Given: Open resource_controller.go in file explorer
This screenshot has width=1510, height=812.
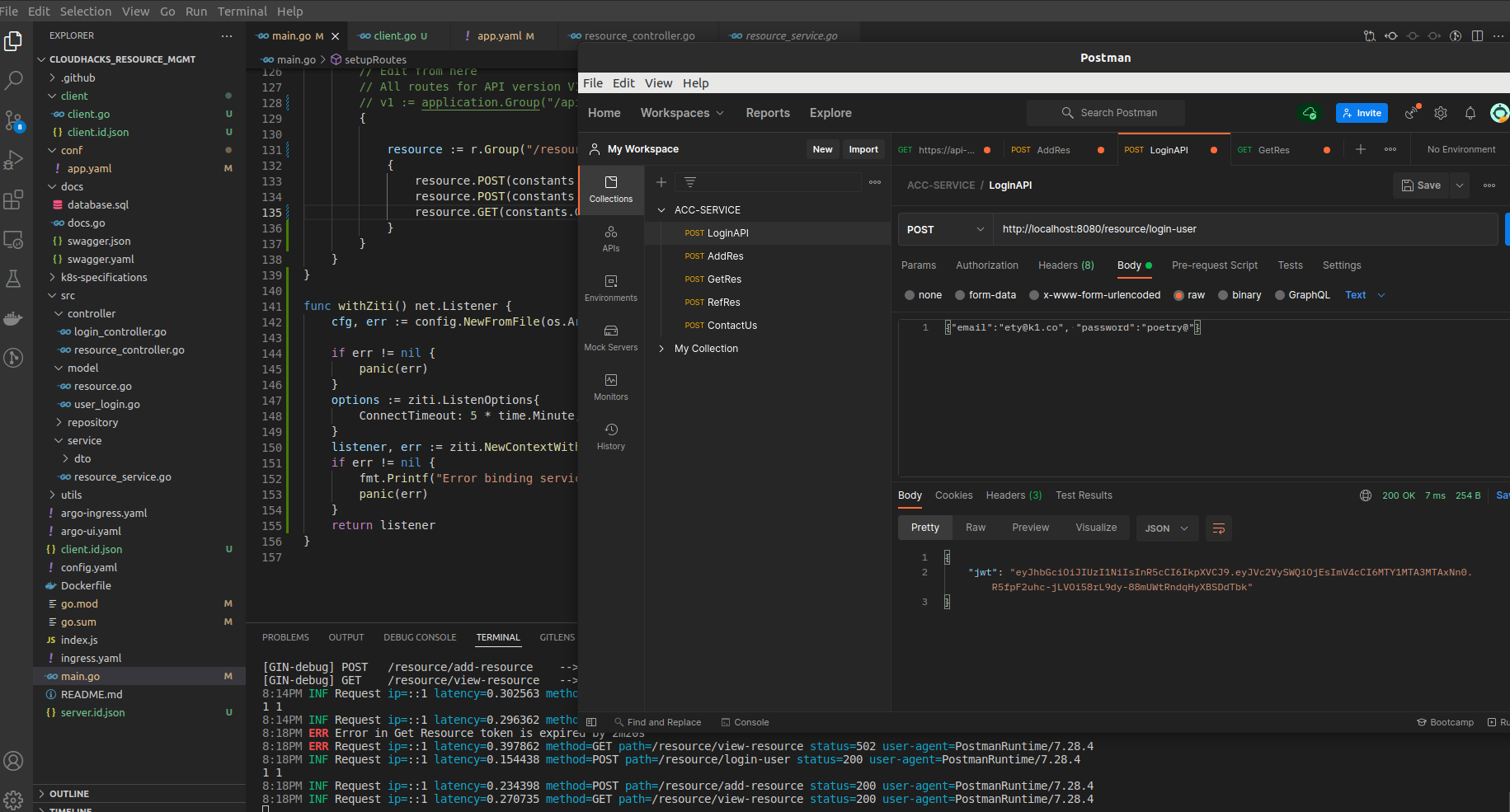Looking at the screenshot, I should (x=129, y=350).
